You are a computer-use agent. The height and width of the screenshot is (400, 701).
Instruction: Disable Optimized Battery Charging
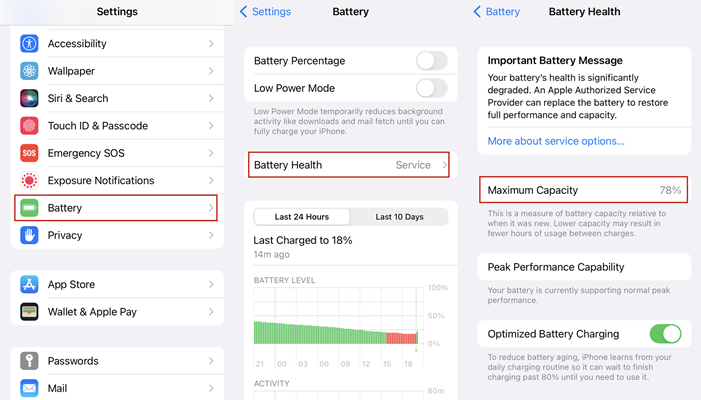pos(665,334)
